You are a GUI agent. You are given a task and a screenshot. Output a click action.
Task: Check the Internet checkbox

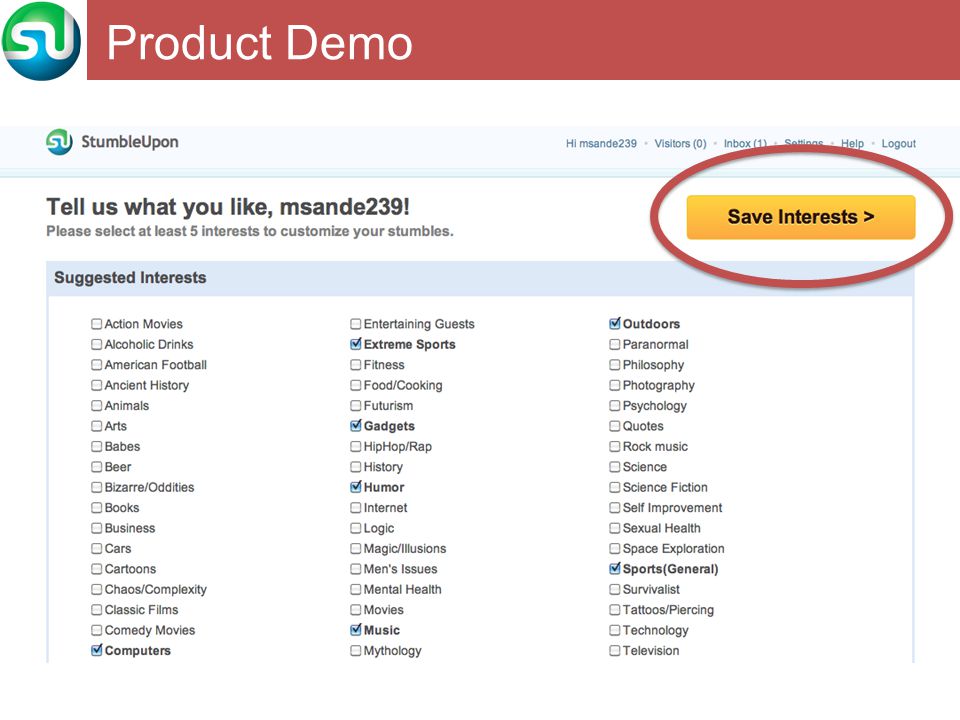[356, 508]
